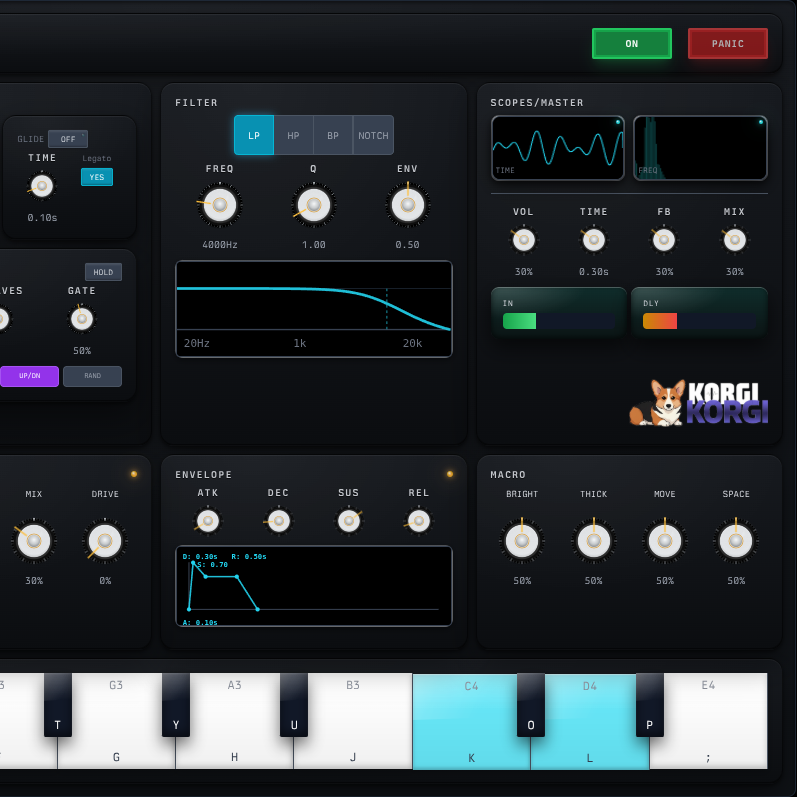Image resolution: width=797 pixels, height=797 pixels.
Task: Click the filter FREQ knob
Action: tap(220, 205)
